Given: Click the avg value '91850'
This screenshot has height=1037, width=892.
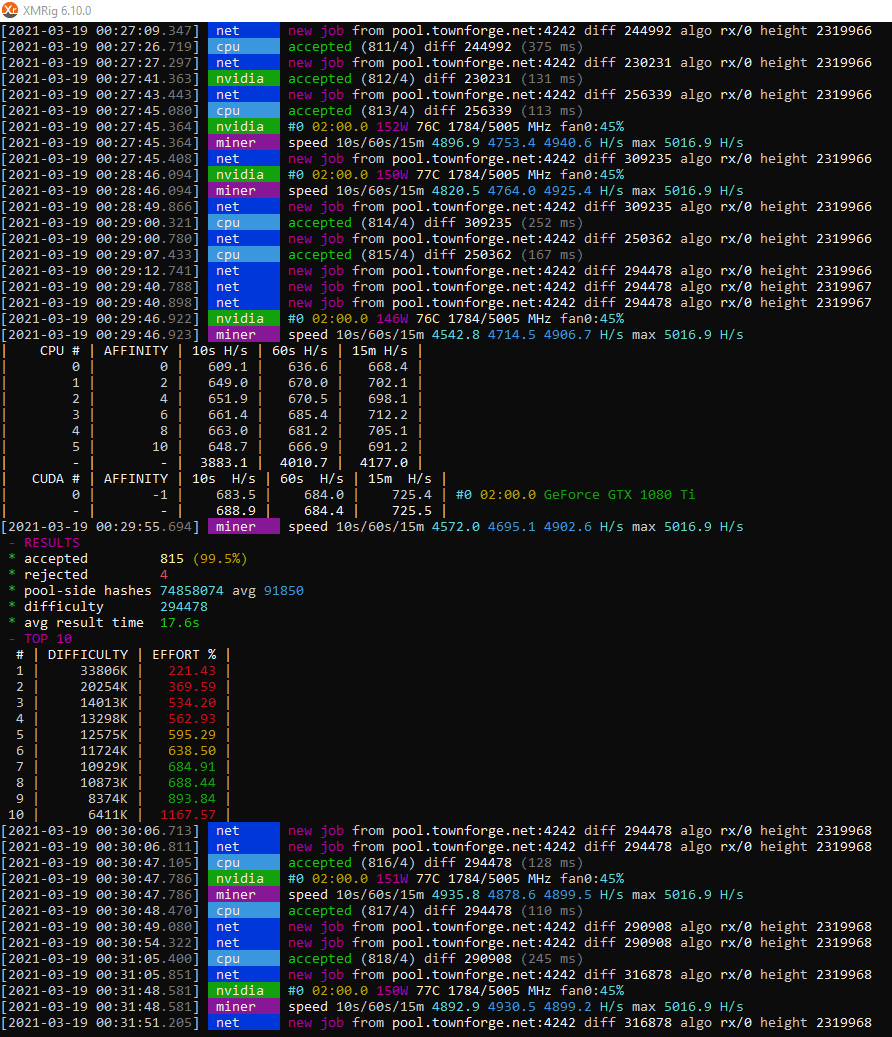Looking at the screenshot, I should pos(284,591).
